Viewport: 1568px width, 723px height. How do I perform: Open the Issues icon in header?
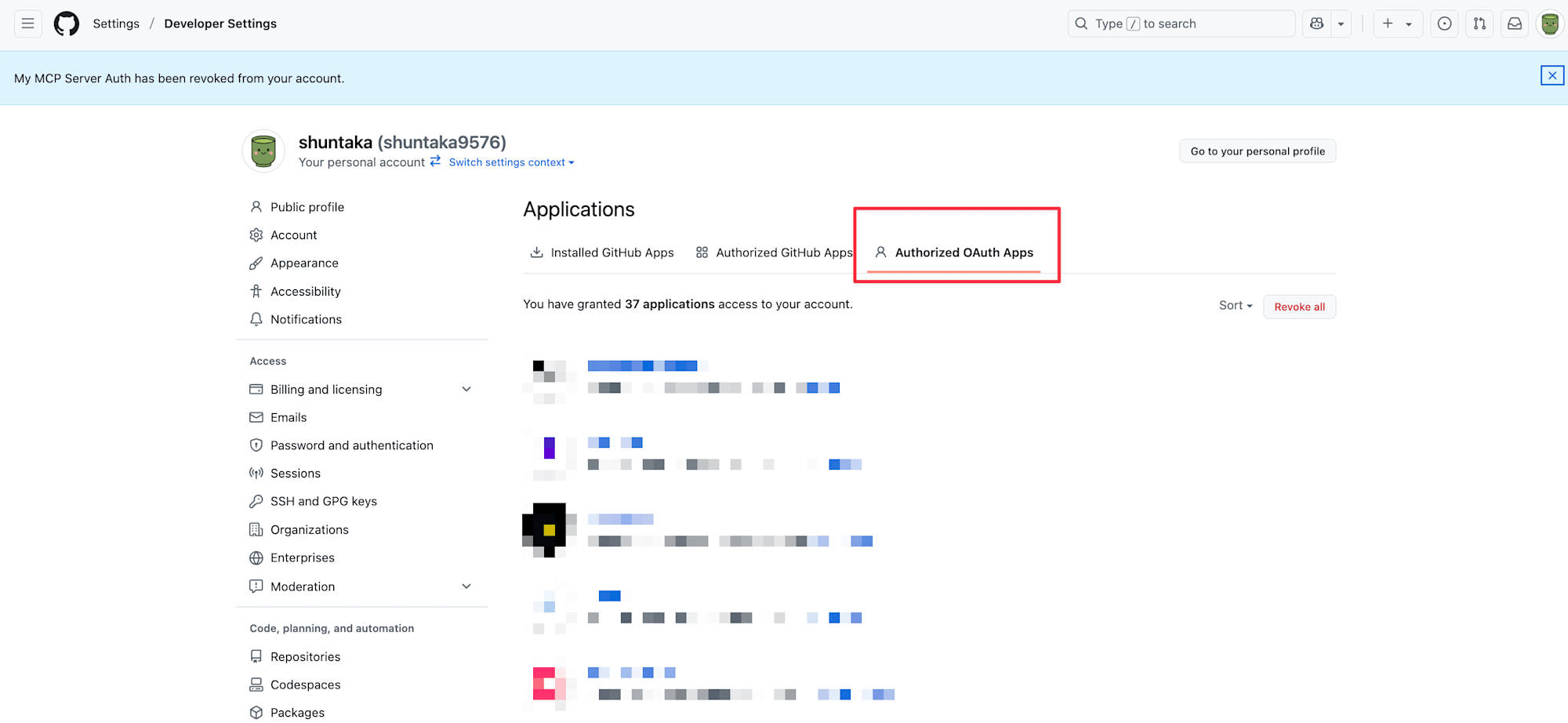tap(1444, 24)
